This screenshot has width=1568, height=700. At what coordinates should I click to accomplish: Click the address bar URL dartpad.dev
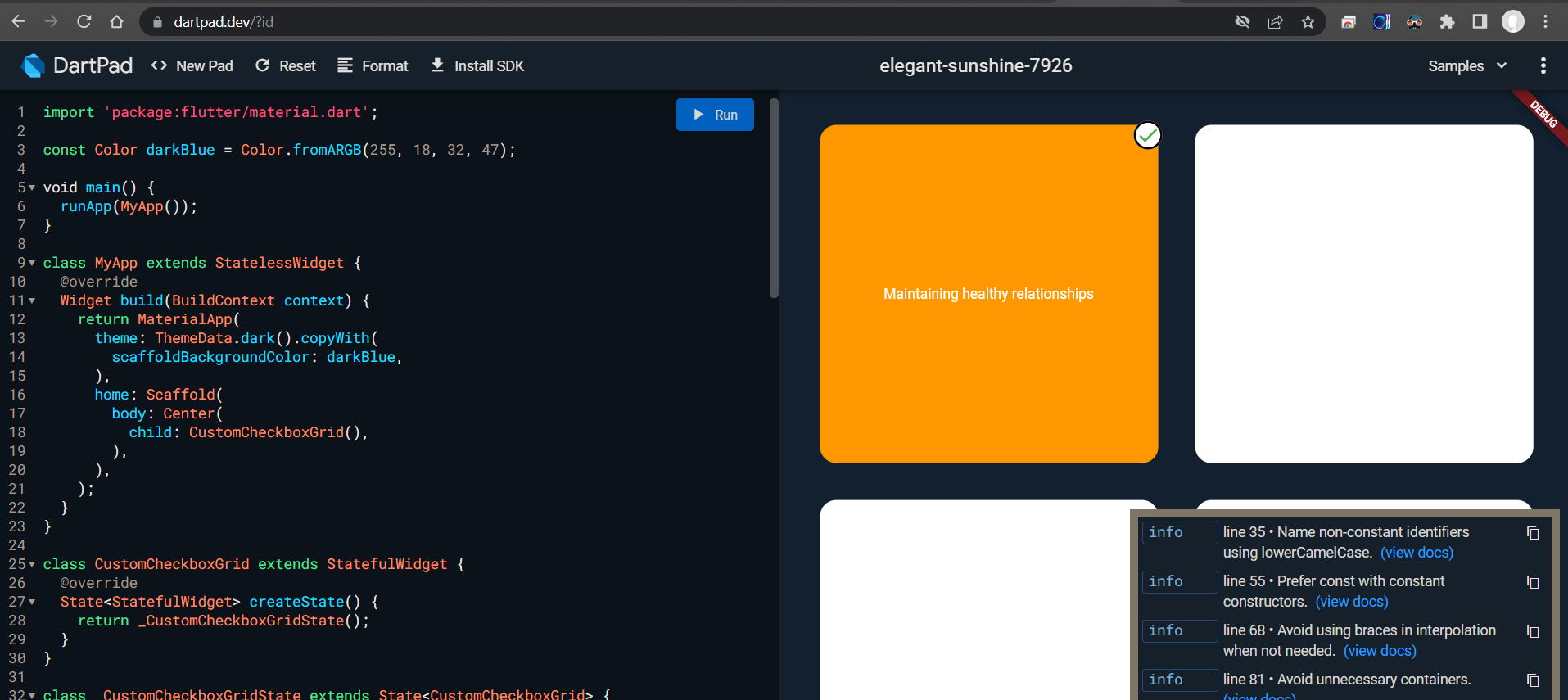coord(224,22)
